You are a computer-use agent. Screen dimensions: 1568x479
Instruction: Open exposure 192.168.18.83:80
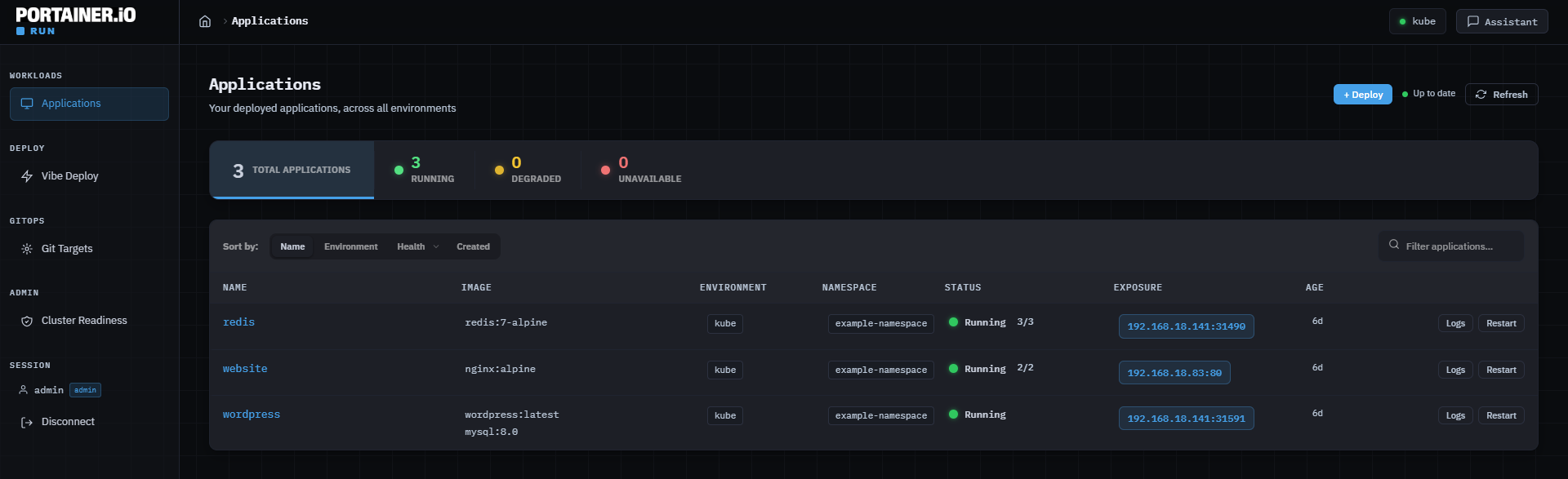[x=1174, y=373]
